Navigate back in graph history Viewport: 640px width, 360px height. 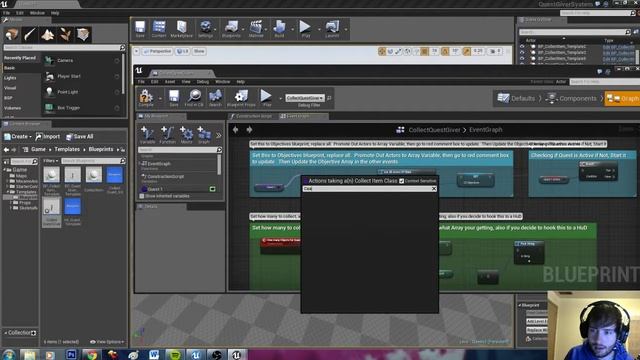[236, 130]
